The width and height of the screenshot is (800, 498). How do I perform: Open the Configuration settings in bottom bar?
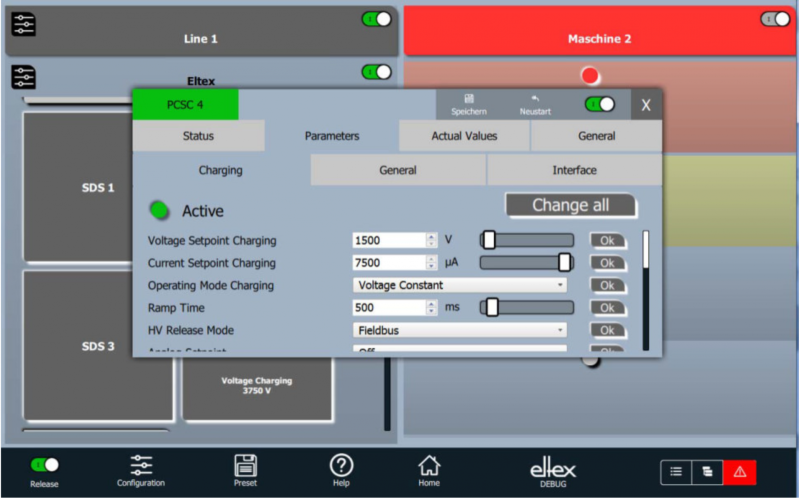tap(141, 470)
